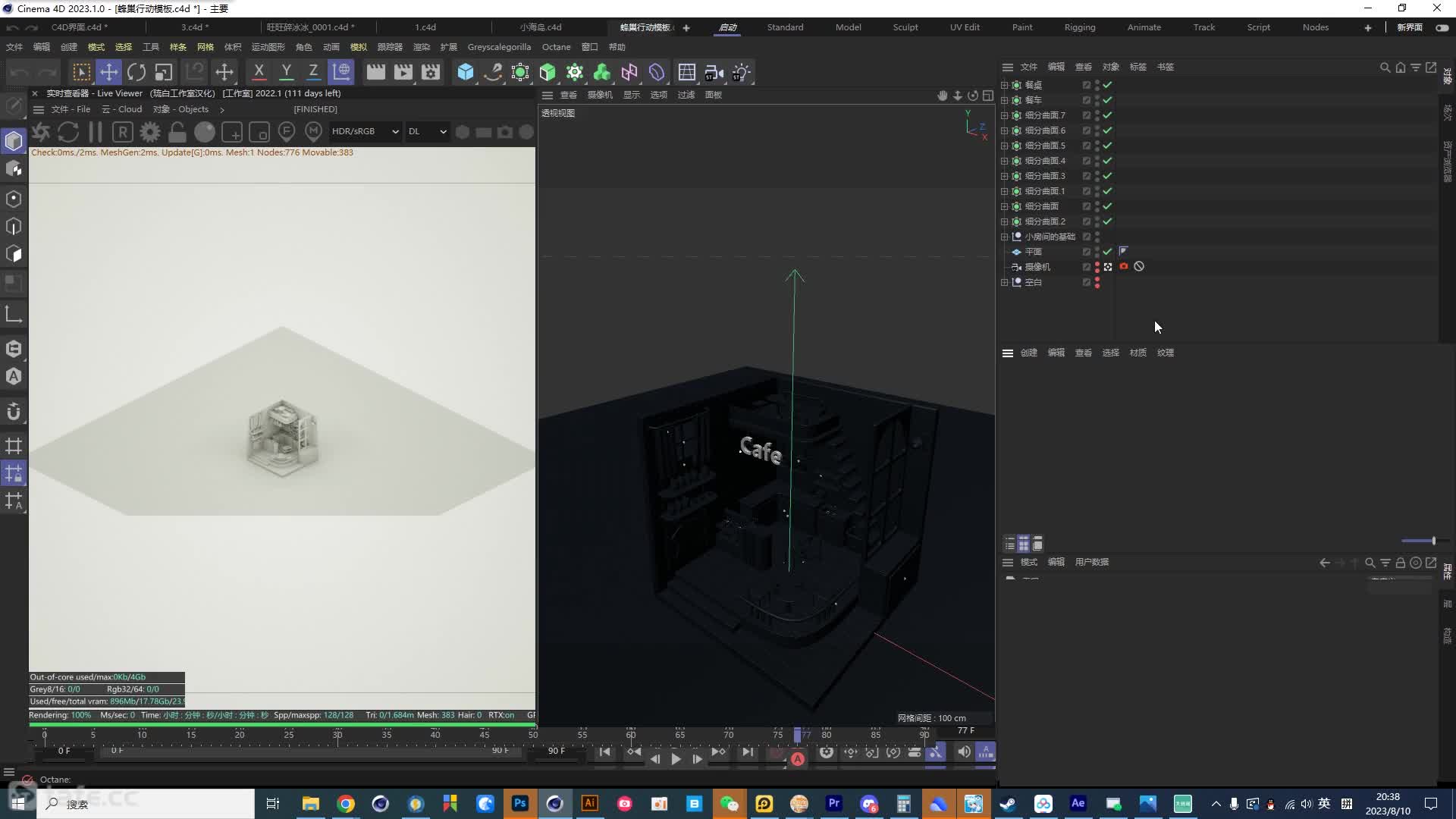Toggle world coordinate system button

coord(342,72)
